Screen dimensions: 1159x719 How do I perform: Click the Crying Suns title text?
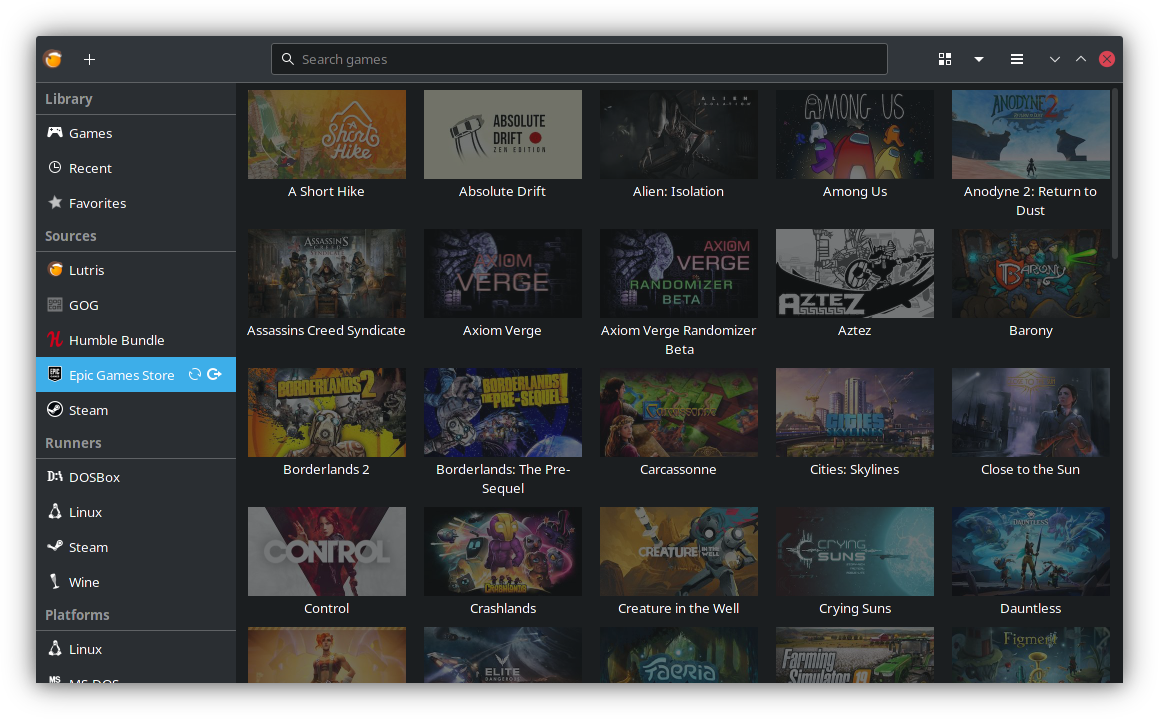(854, 608)
